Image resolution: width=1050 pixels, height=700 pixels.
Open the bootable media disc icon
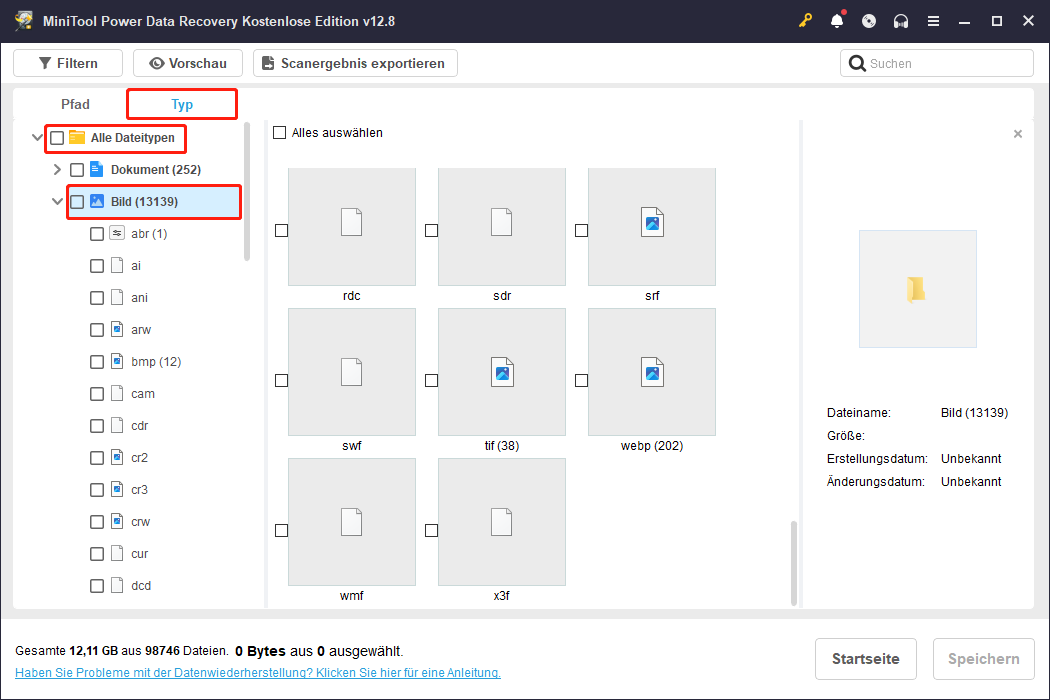tap(869, 20)
